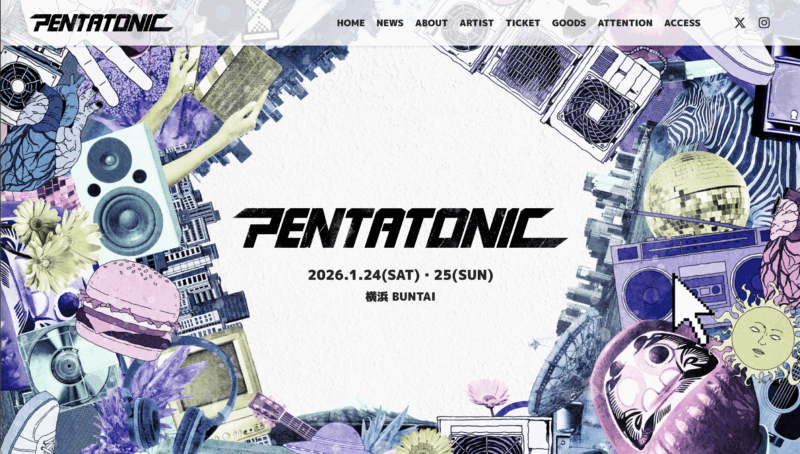The width and height of the screenshot is (800, 454).
Task: Open the X (Twitter) social icon
Action: [740, 22]
